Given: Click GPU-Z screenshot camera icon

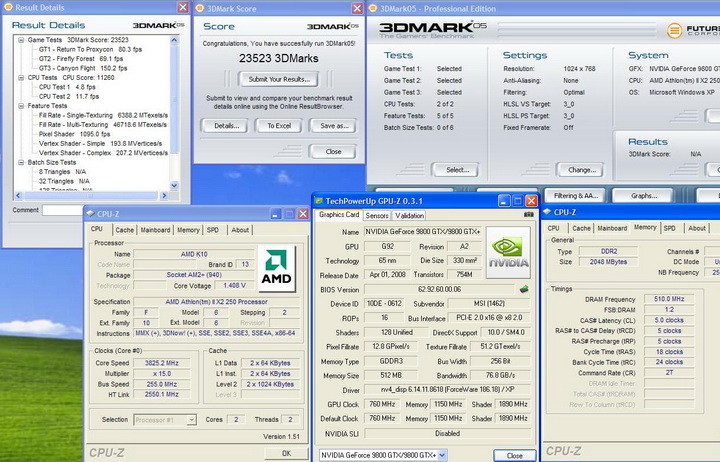Looking at the screenshot, I should 529,214.
